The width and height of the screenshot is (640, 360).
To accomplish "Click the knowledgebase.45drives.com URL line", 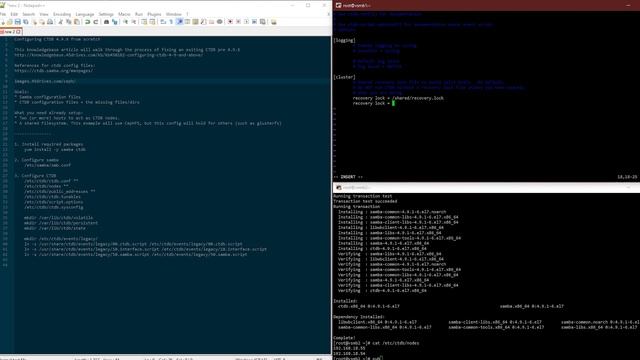I will (x=109, y=55).
